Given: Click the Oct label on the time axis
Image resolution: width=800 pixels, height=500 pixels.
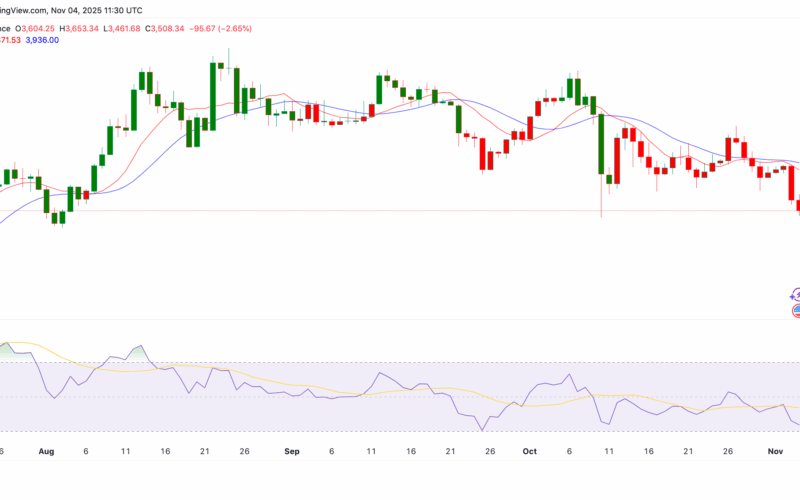Looking at the screenshot, I should pos(530,452).
